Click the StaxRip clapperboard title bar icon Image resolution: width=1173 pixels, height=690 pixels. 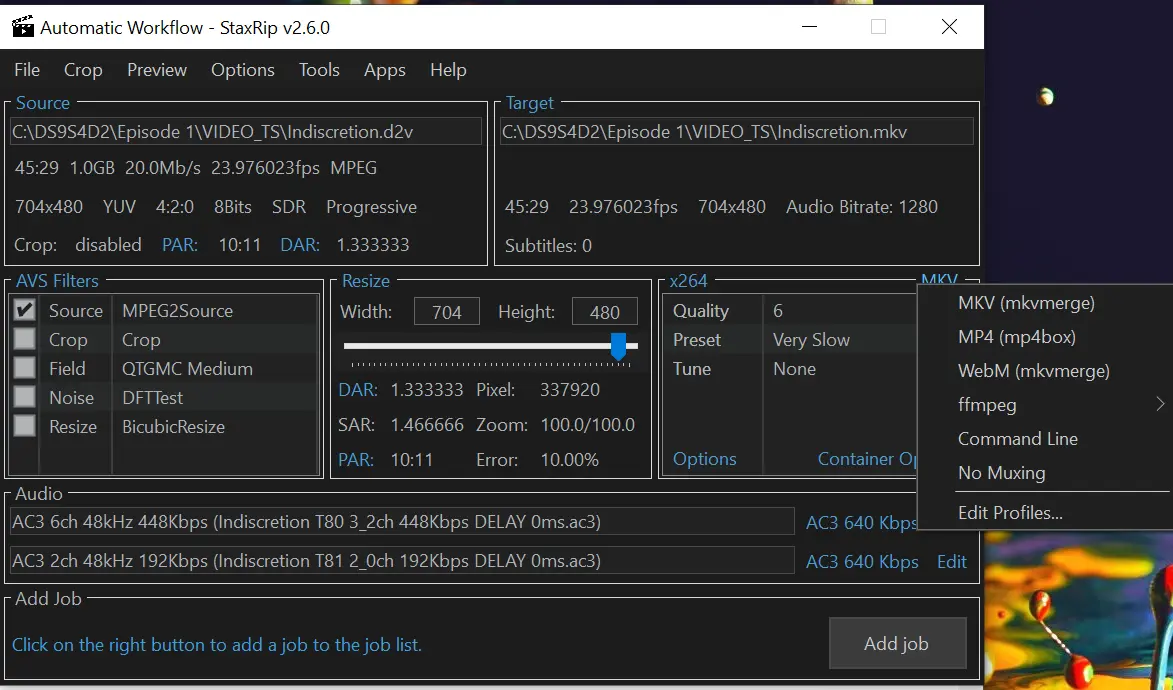(x=23, y=27)
